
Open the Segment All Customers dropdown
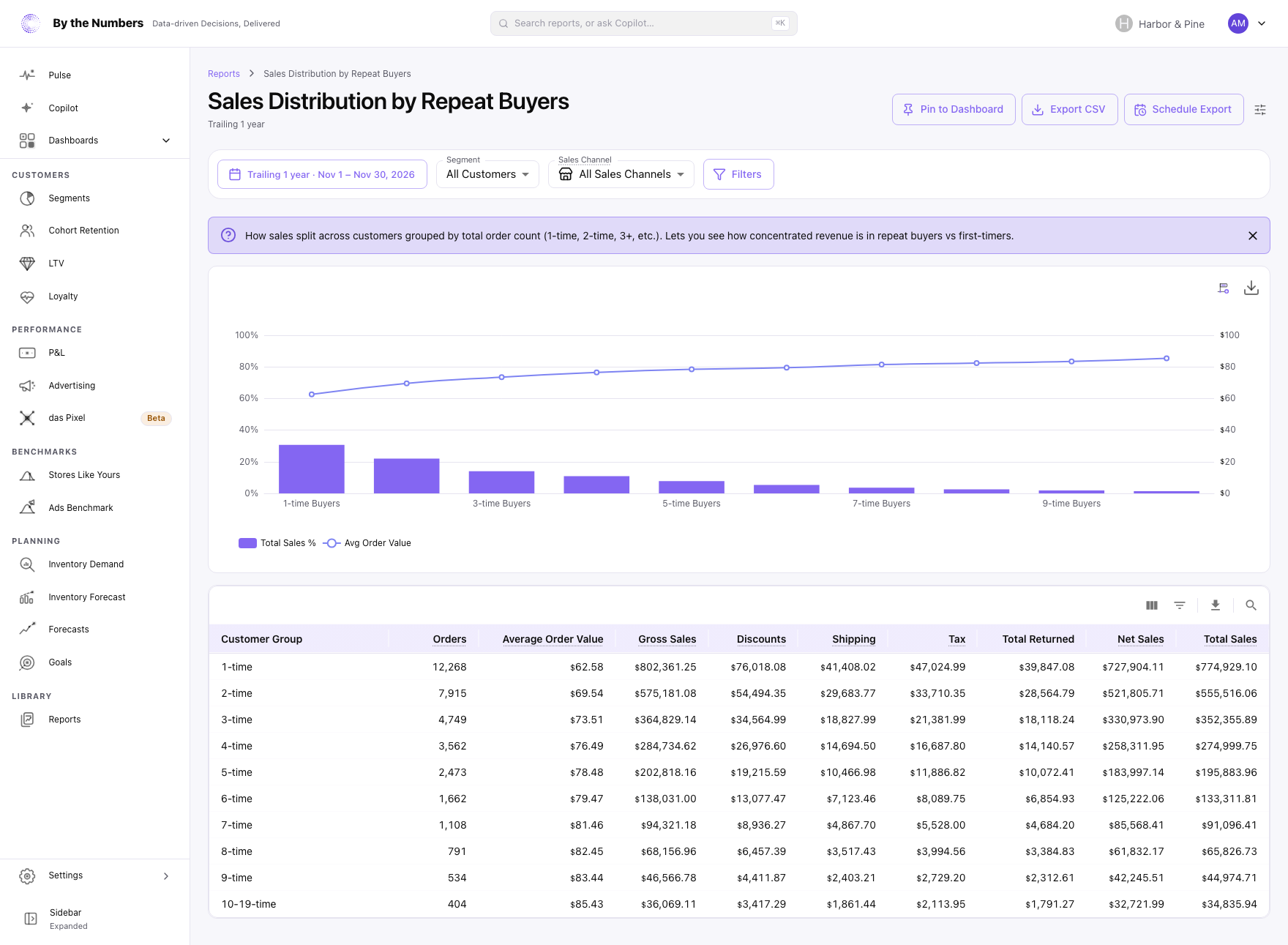coord(487,174)
